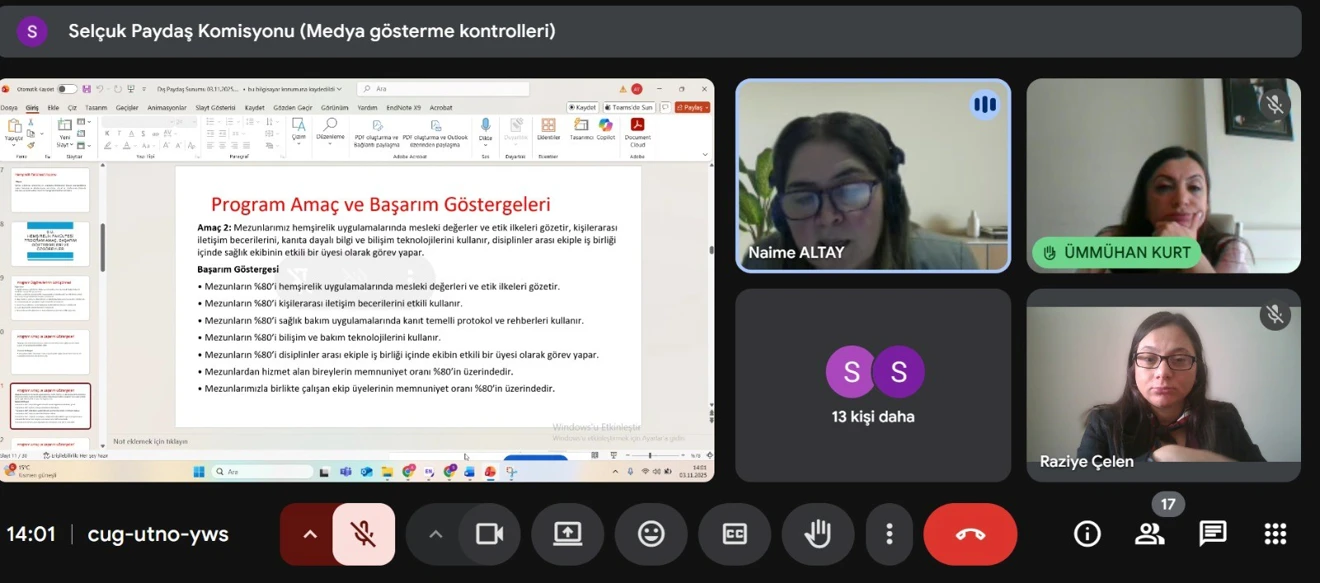
Task: Expand video settings chevron beside camera
Action: [x=435, y=534]
